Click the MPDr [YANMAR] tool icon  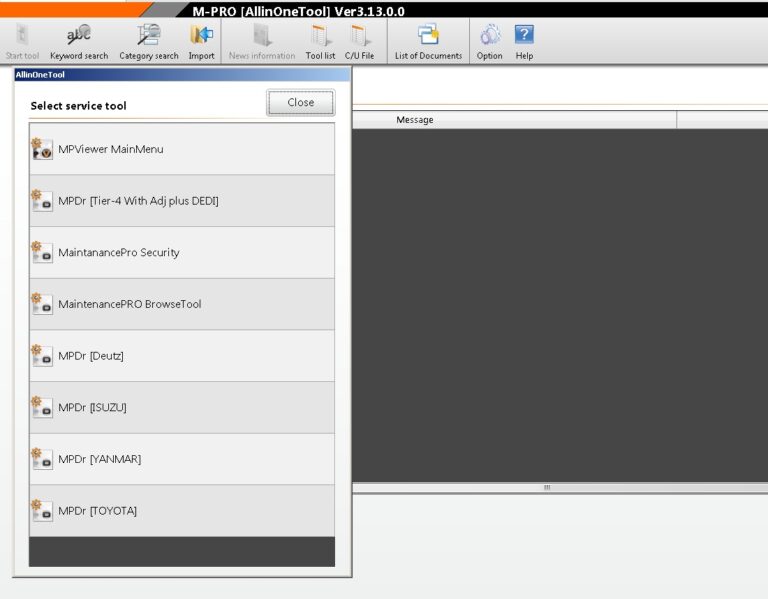click(x=42, y=459)
